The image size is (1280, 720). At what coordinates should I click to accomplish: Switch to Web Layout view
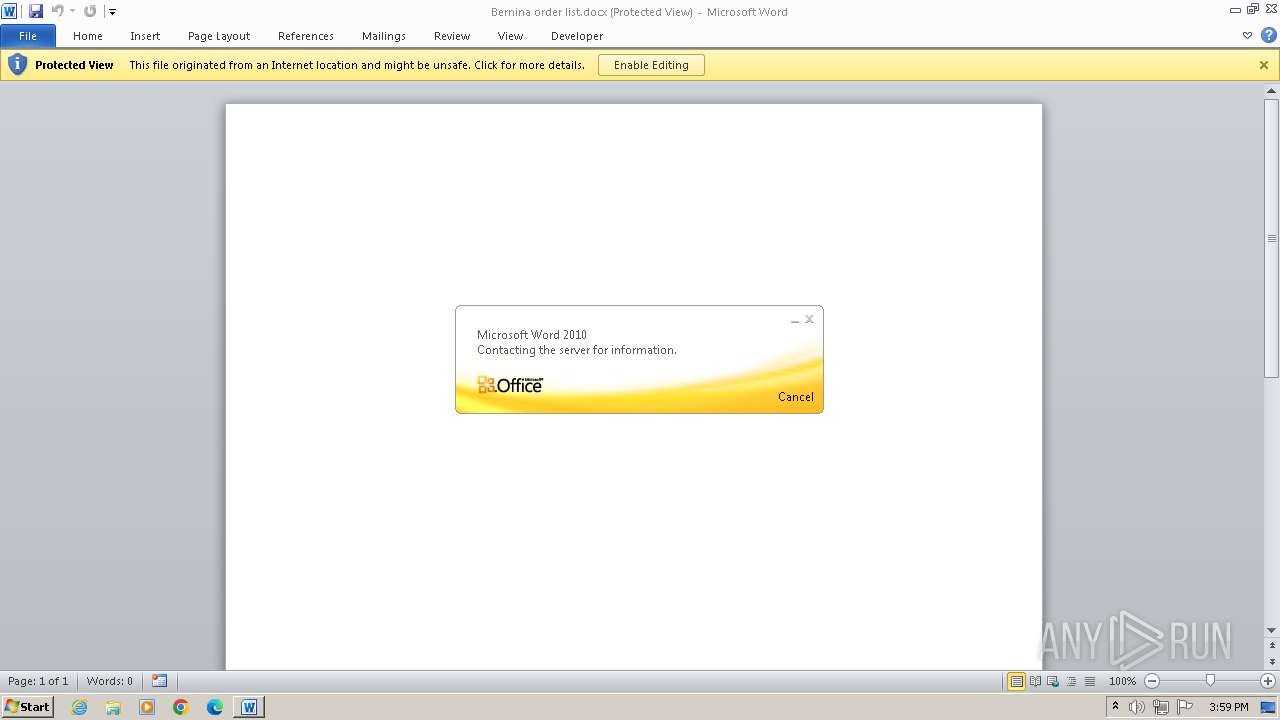coord(1053,681)
